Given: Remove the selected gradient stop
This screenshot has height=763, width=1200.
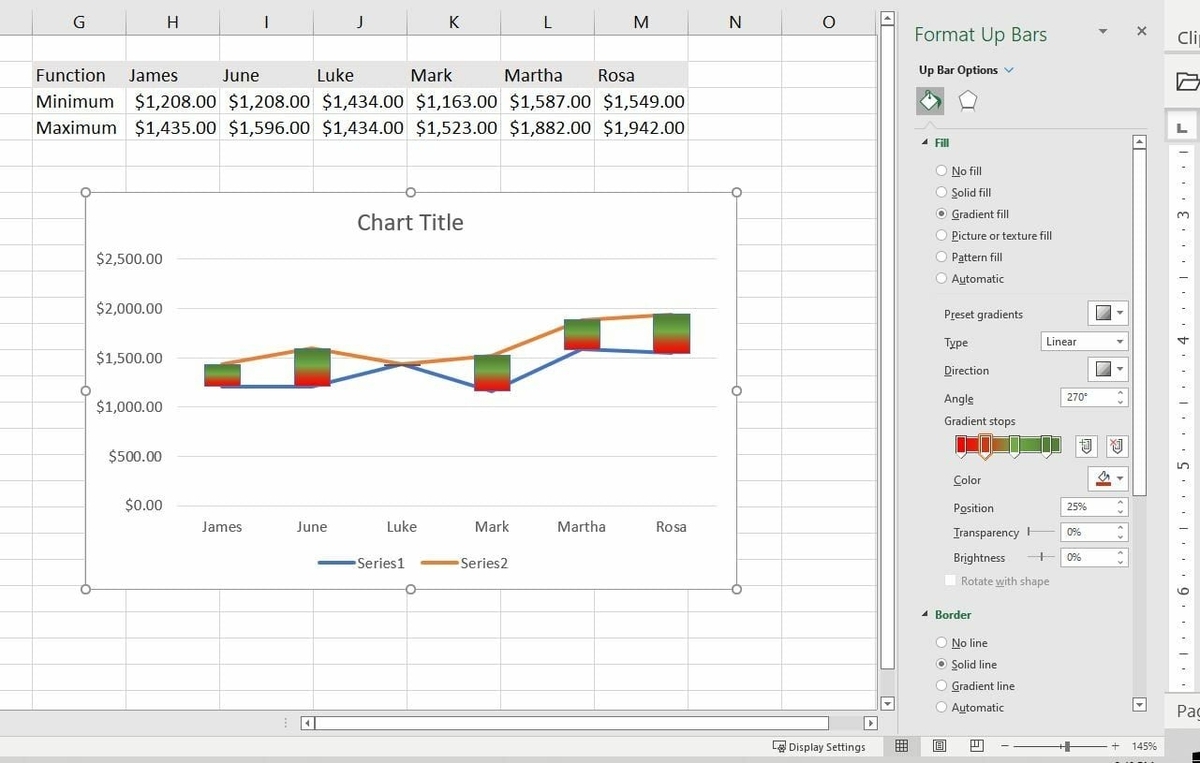Looking at the screenshot, I should click(x=1116, y=446).
